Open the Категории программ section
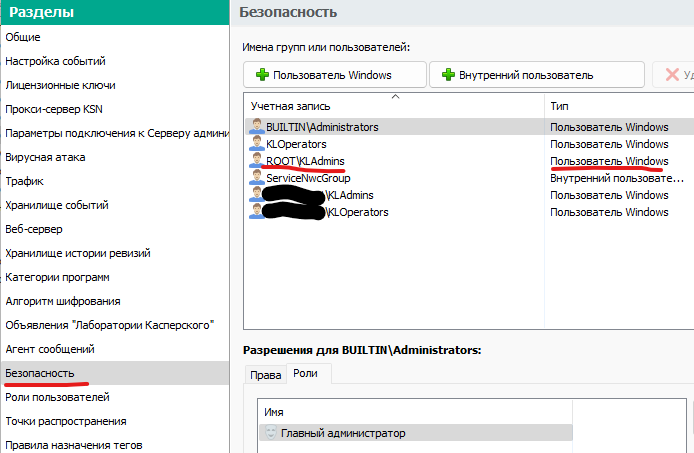Screen dimensions: 694x453 point(58,277)
